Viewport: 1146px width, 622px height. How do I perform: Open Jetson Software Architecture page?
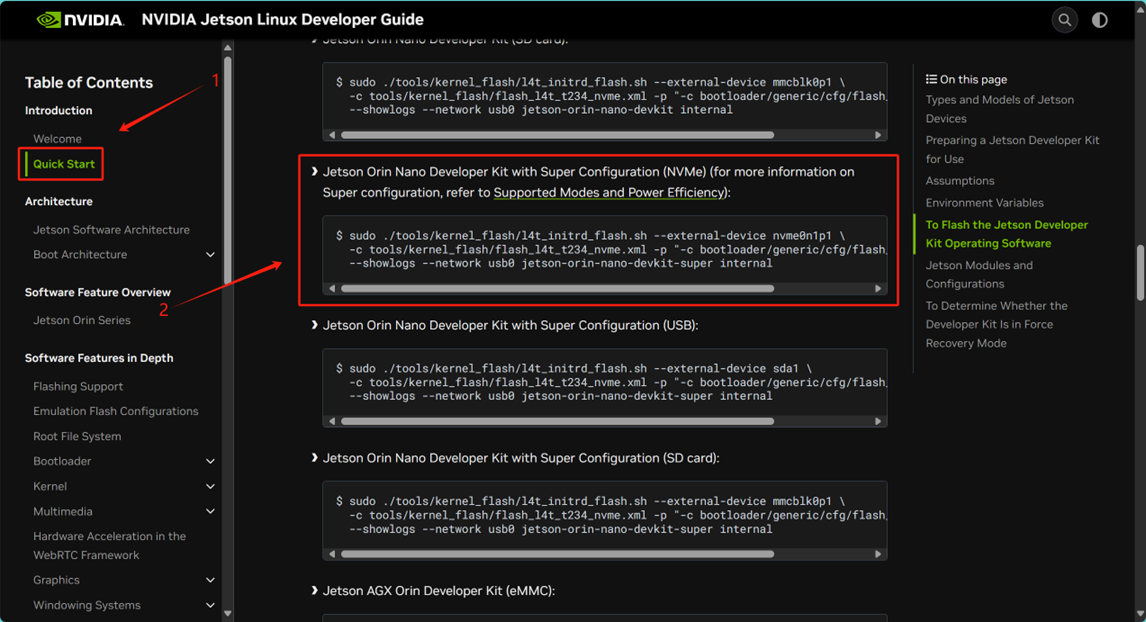[111, 230]
